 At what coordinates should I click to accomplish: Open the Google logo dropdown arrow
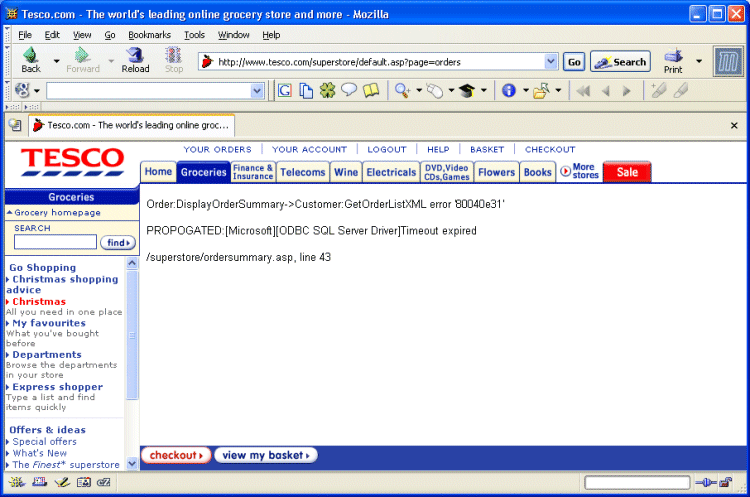point(37,90)
